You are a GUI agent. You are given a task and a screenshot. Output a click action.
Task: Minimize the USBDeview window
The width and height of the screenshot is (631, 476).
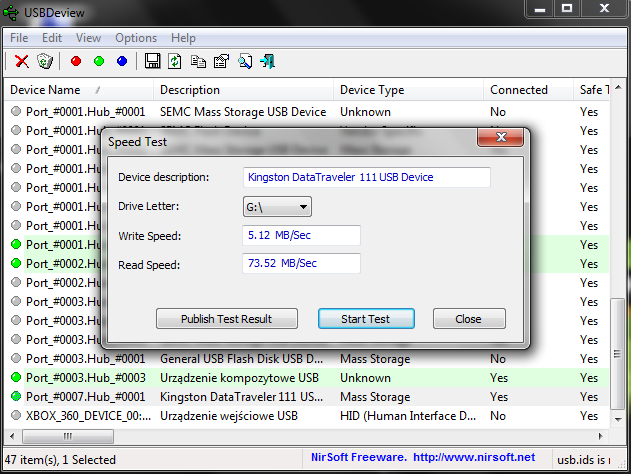pos(540,9)
